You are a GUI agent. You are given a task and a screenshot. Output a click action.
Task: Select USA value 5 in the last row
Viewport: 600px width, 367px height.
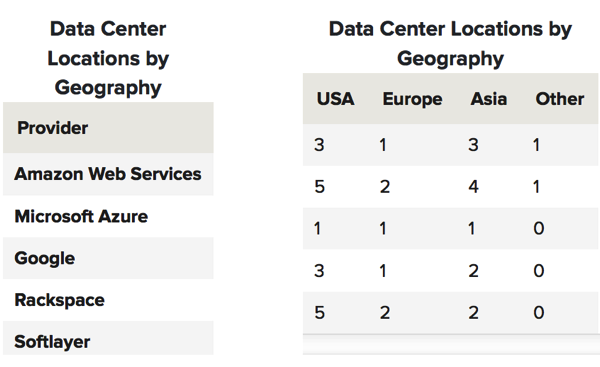pyautogui.click(x=319, y=313)
